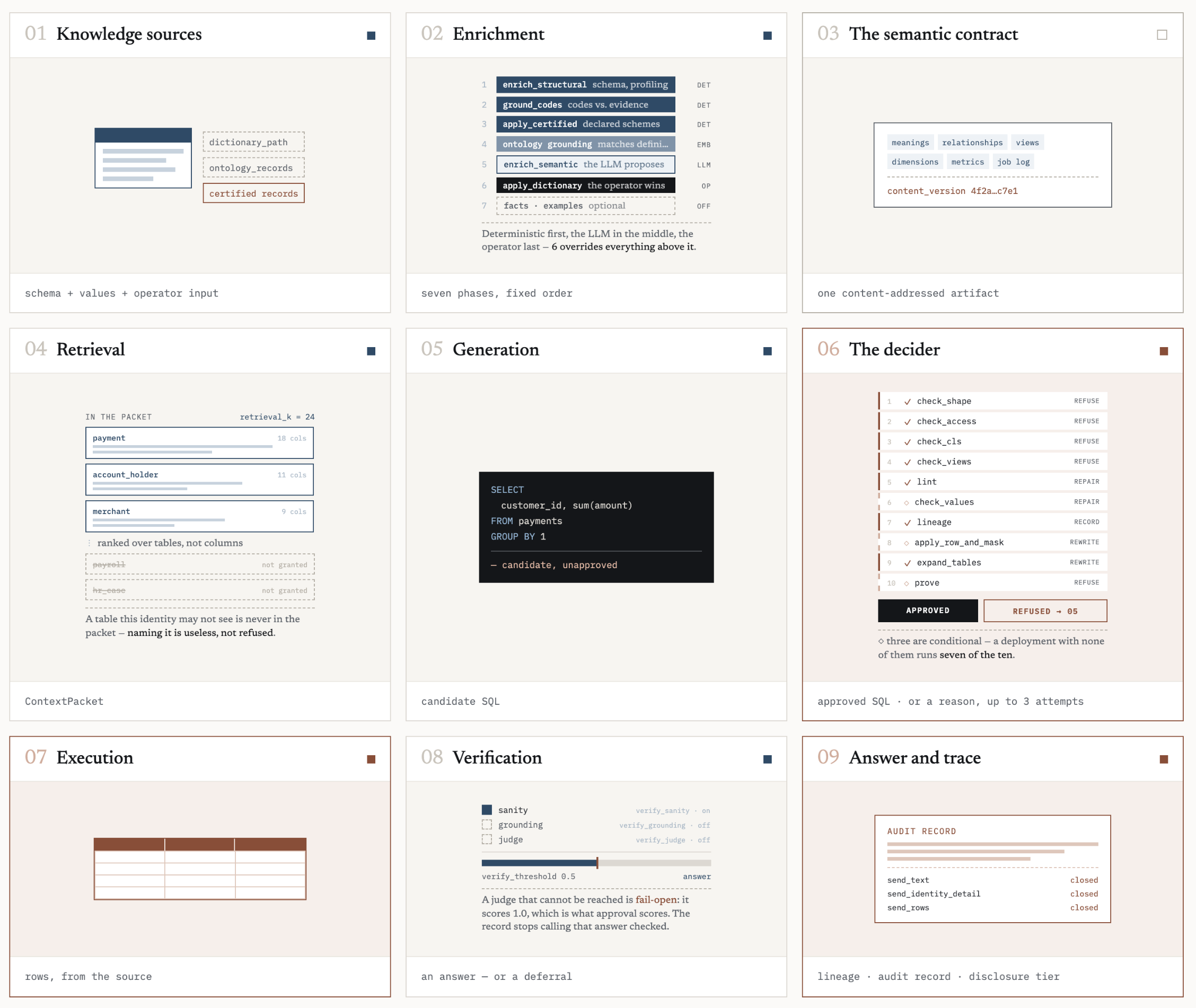The image size is (1196, 1008).
Task: Click the diamond marker beside apply_row_and_mask
Action: (x=906, y=543)
